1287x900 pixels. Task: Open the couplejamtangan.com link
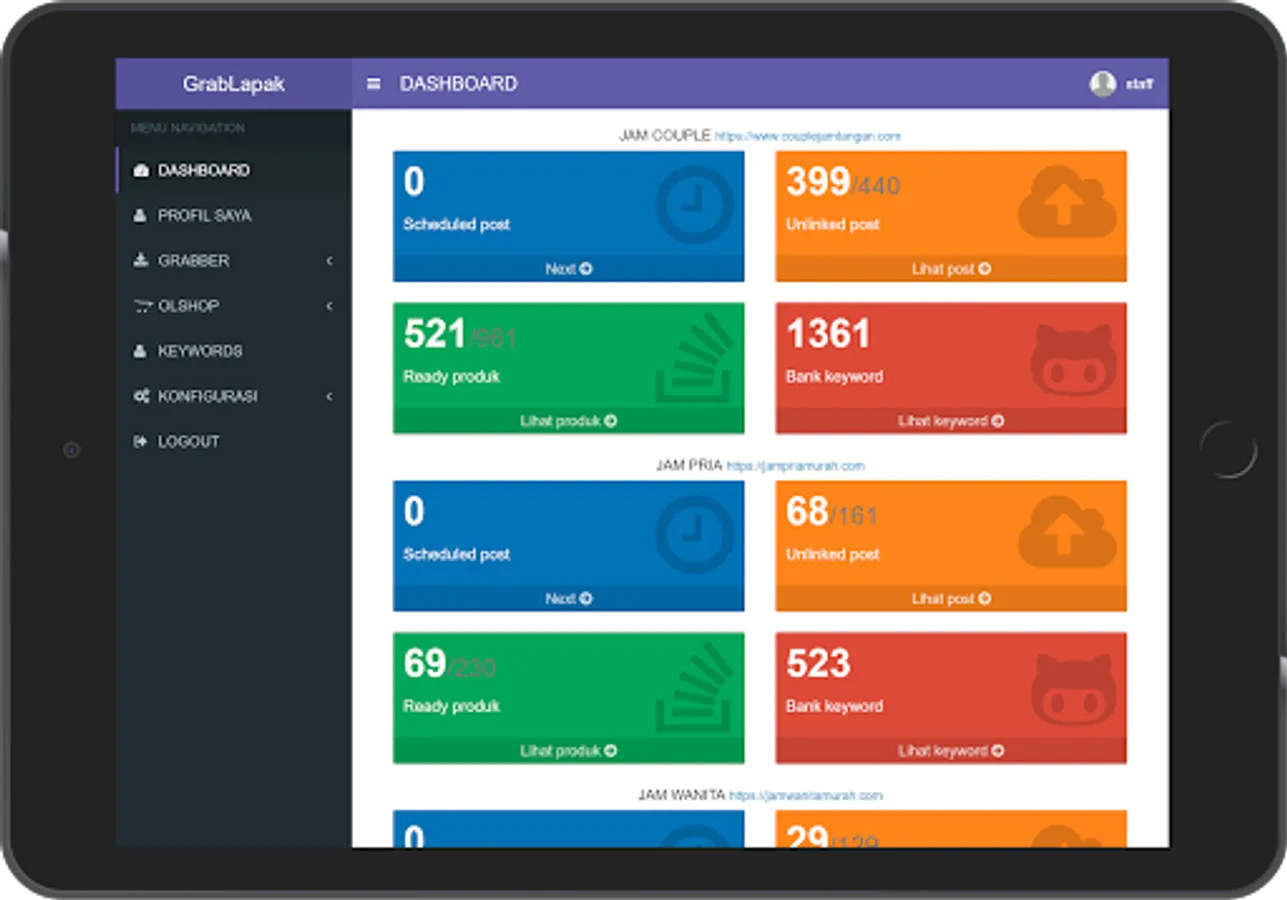(808, 136)
